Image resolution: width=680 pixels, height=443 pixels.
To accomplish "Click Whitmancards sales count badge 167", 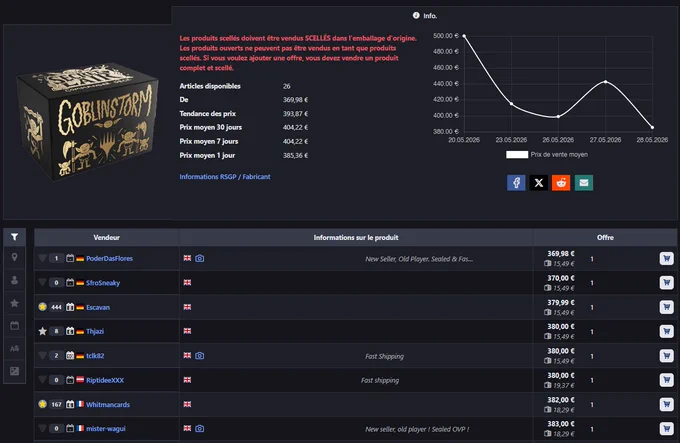I will pyautogui.click(x=56, y=404).
